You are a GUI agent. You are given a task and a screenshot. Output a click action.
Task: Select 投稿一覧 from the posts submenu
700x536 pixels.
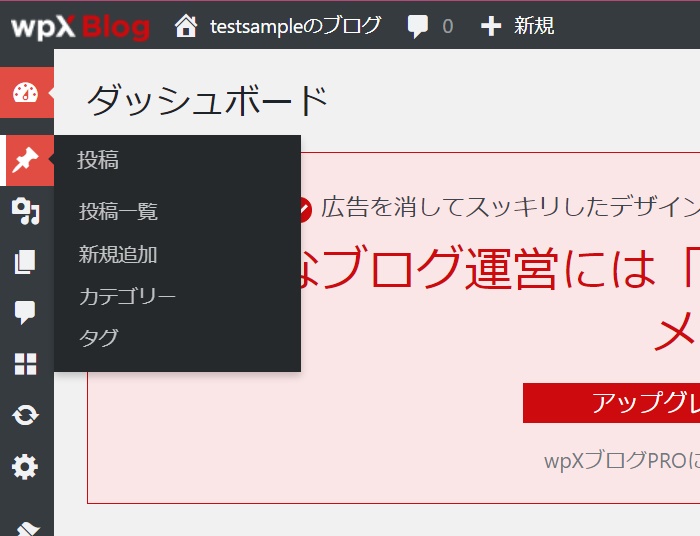point(118,212)
